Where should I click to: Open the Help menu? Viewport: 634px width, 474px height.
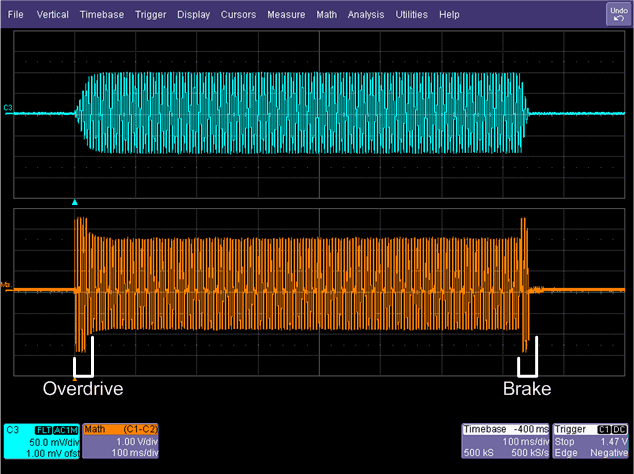pyautogui.click(x=449, y=15)
